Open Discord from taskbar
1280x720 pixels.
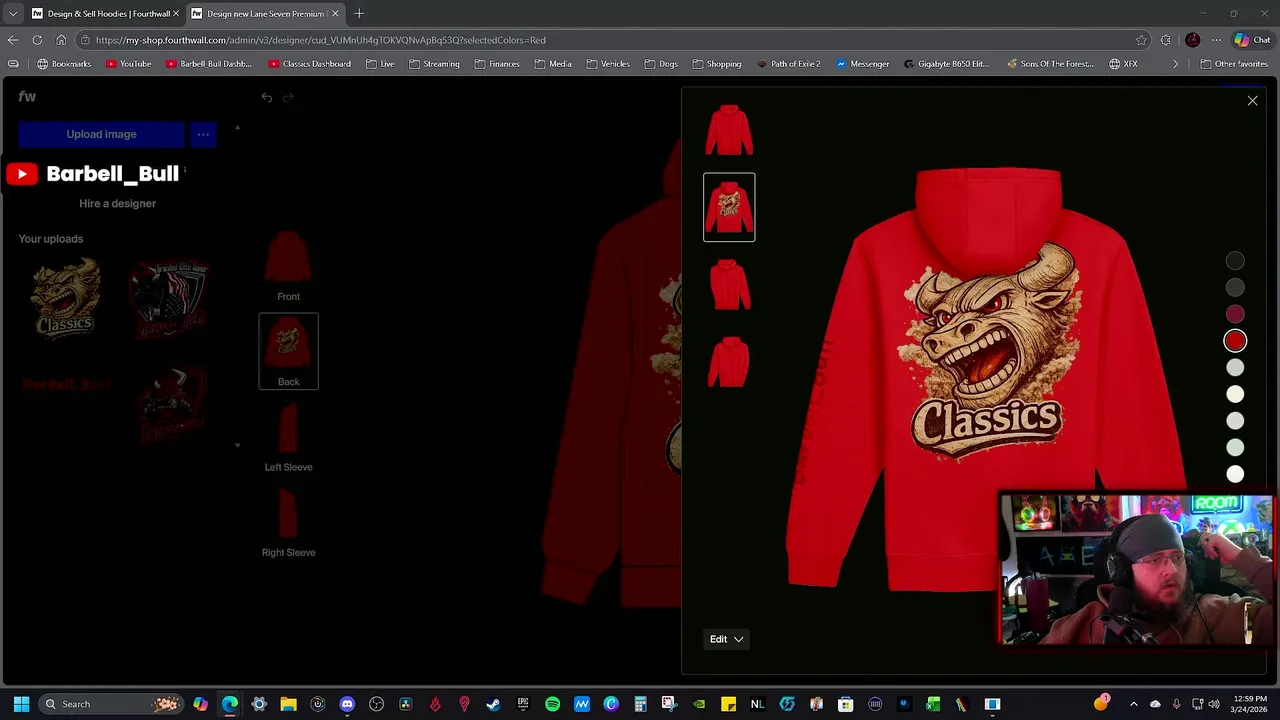point(347,704)
